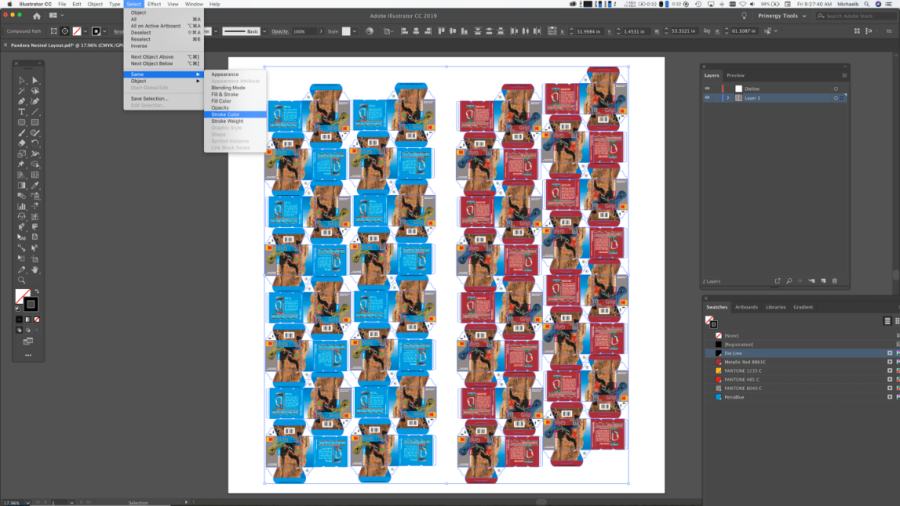Select the Type tool in the toolbar

point(21,111)
